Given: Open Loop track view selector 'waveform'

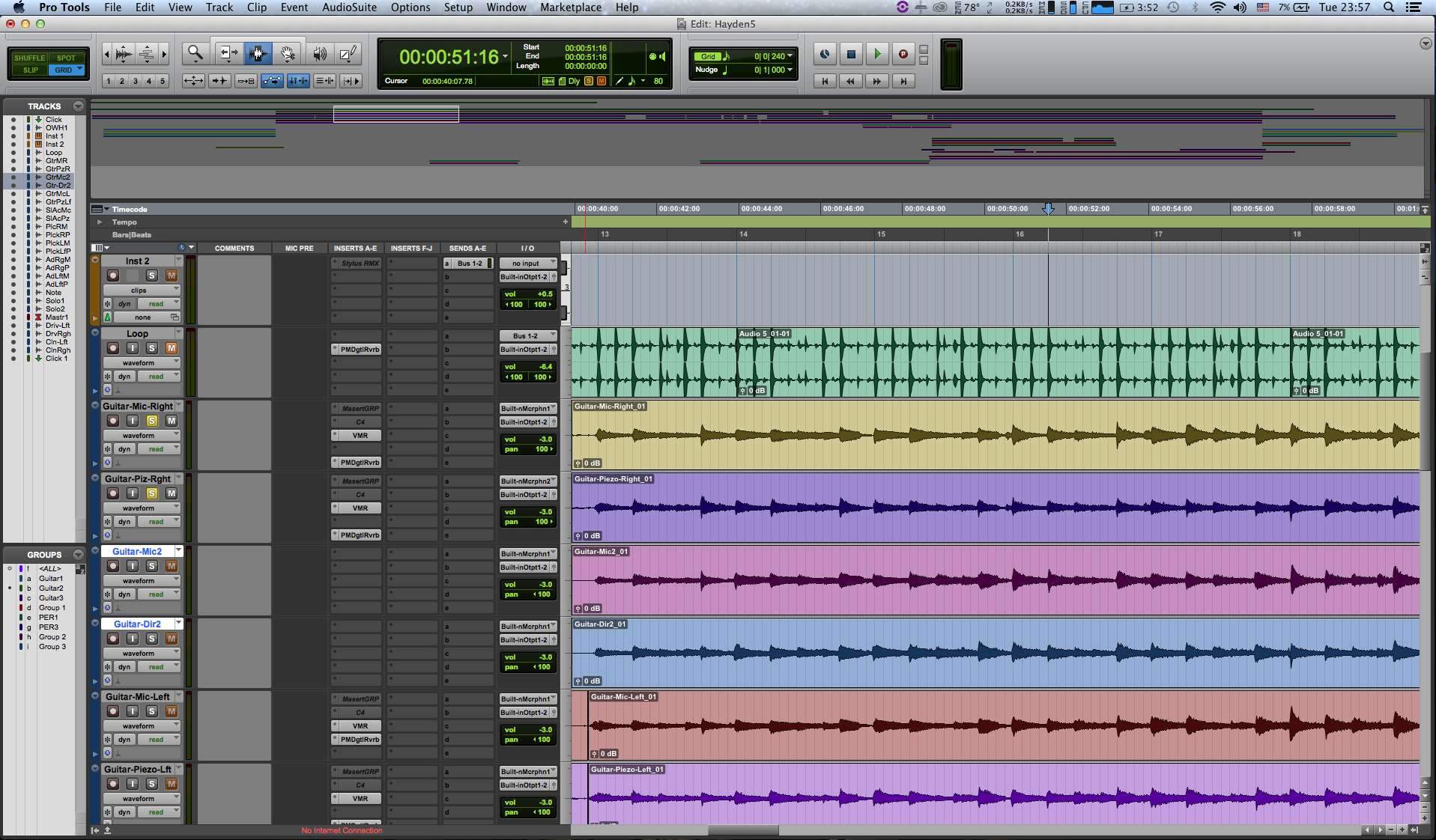Looking at the screenshot, I should pos(141,362).
